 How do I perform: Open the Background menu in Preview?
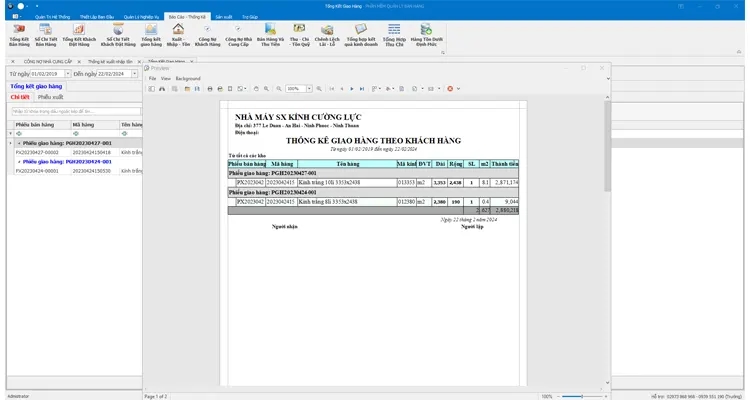[x=188, y=78]
